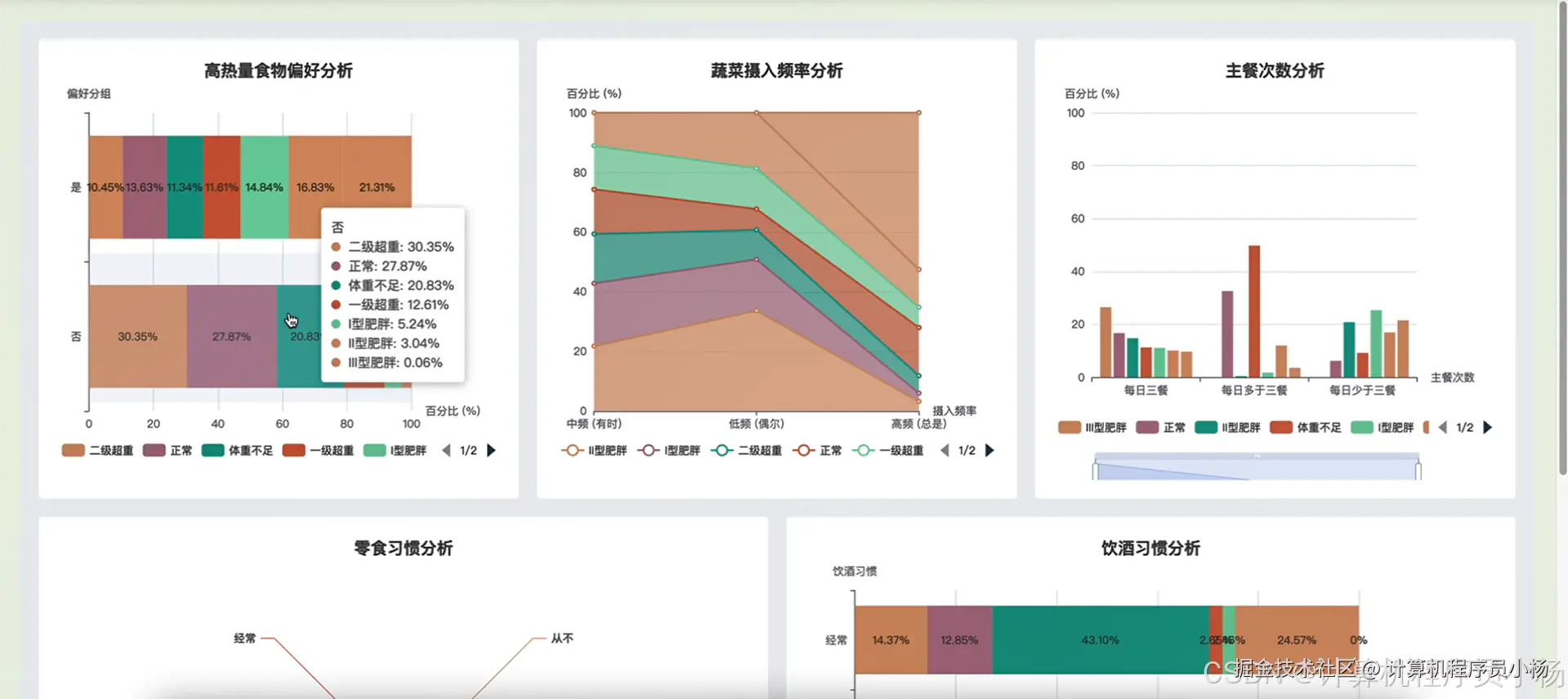Toggle I型肥胖 legend in 蔬菜摄入频率分析 chart

669,450
